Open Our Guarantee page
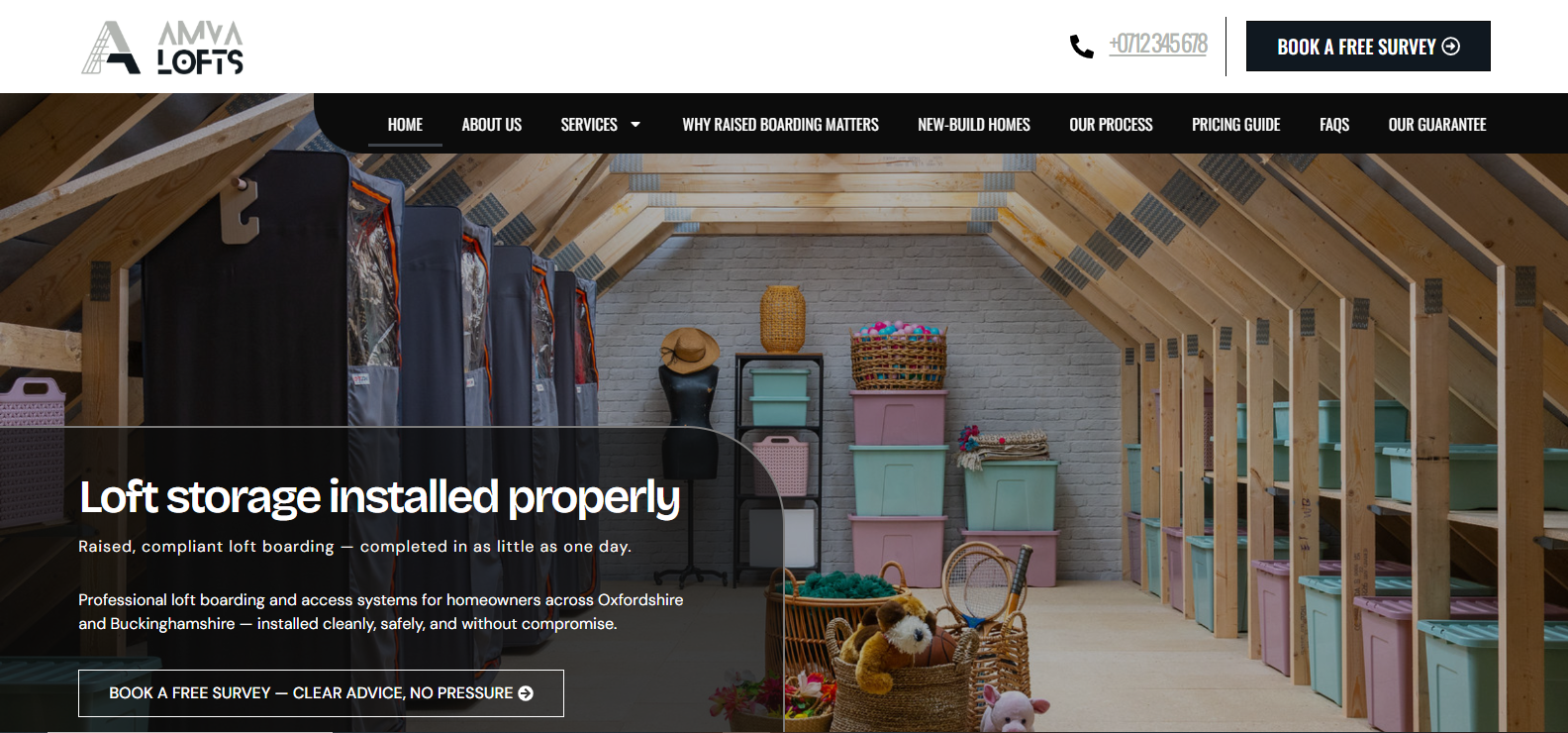The image size is (1568, 733). pos(1437,125)
